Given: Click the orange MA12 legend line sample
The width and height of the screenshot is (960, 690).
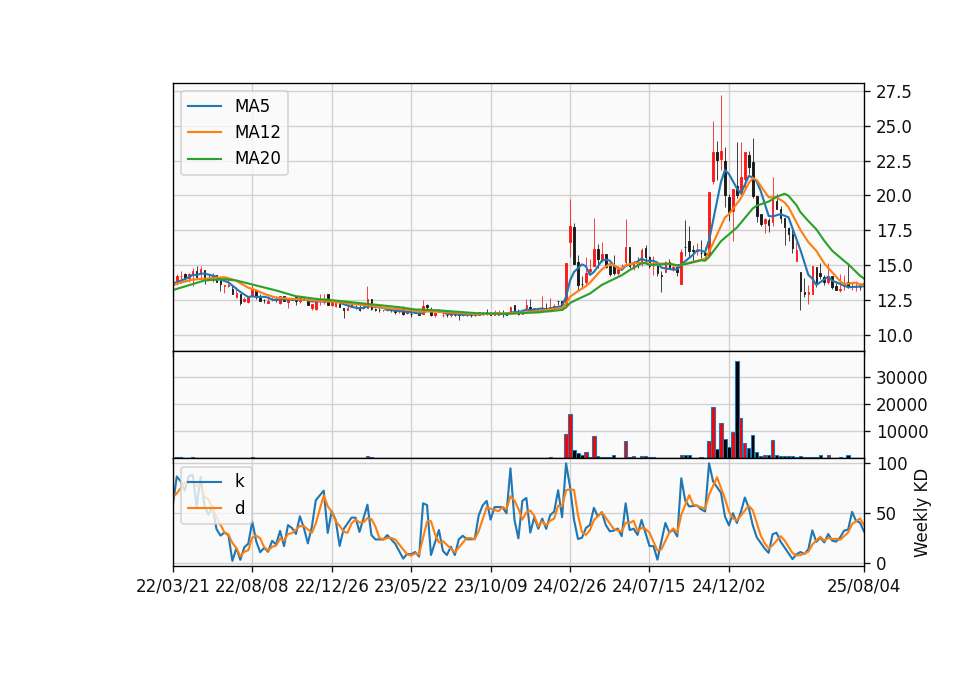Looking at the screenshot, I should 204,132.
